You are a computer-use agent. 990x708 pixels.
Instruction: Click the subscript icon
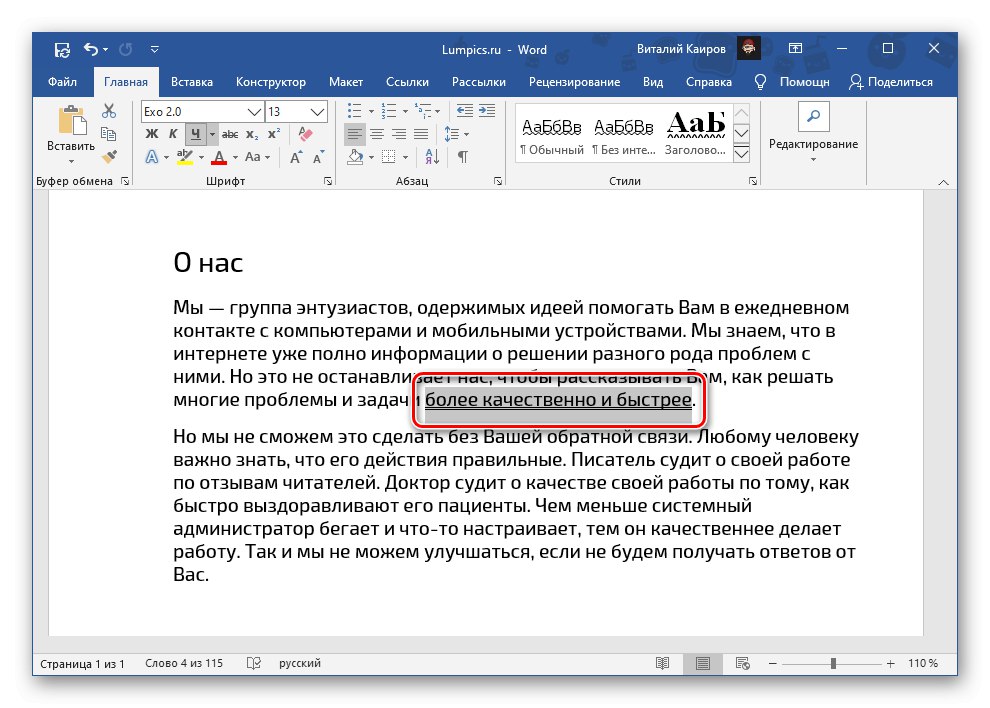252,134
